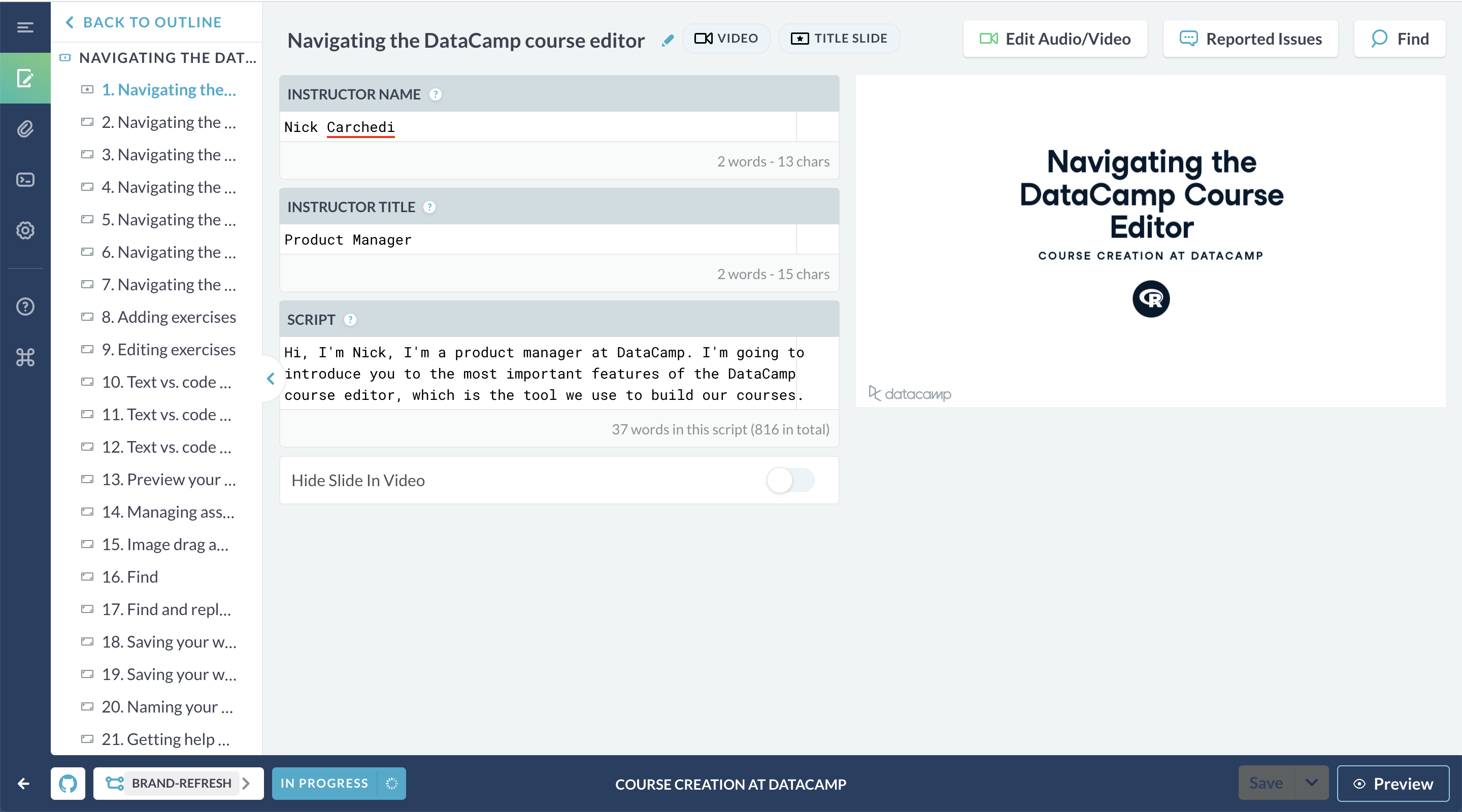Click the Instructor Name help icon
This screenshot has height=812, width=1462.
tap(436, 94)
